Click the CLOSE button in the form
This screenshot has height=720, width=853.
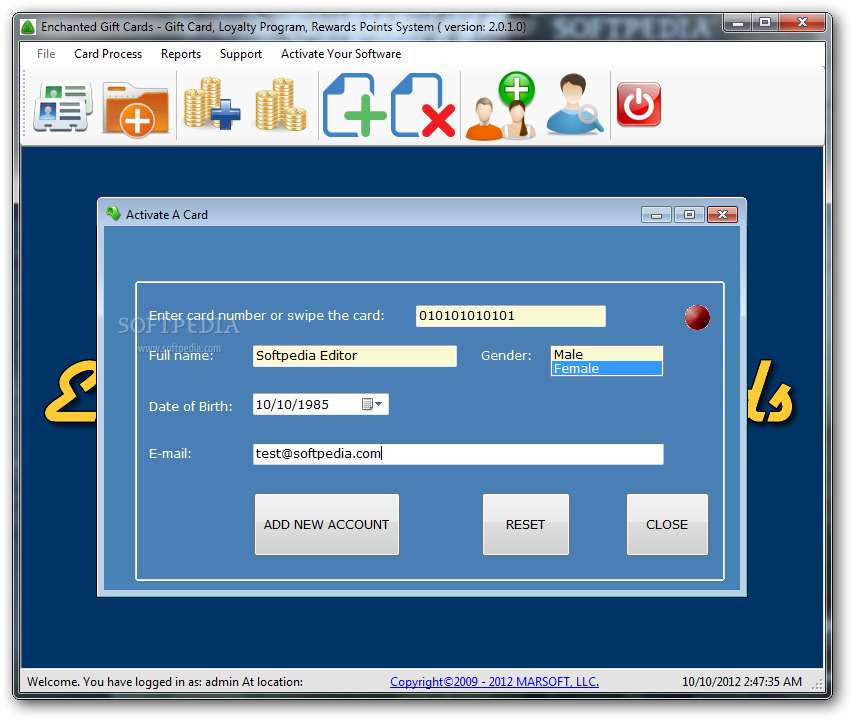667,524
